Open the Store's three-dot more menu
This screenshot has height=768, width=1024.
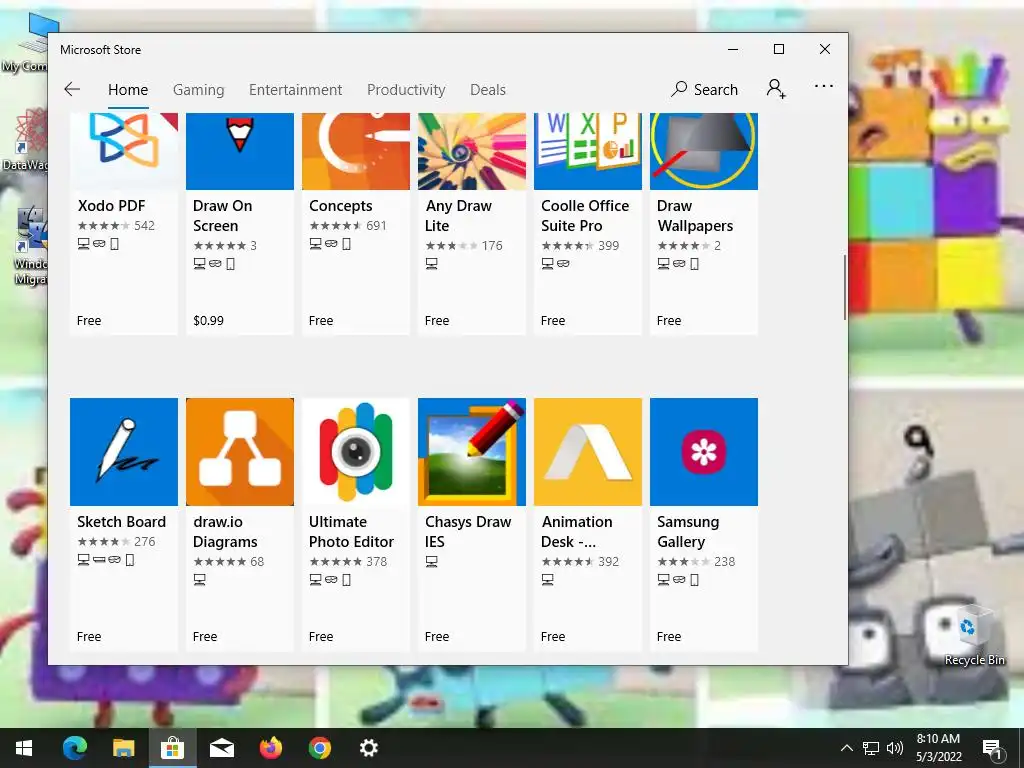pyautogui.click(x=824, y=86)
